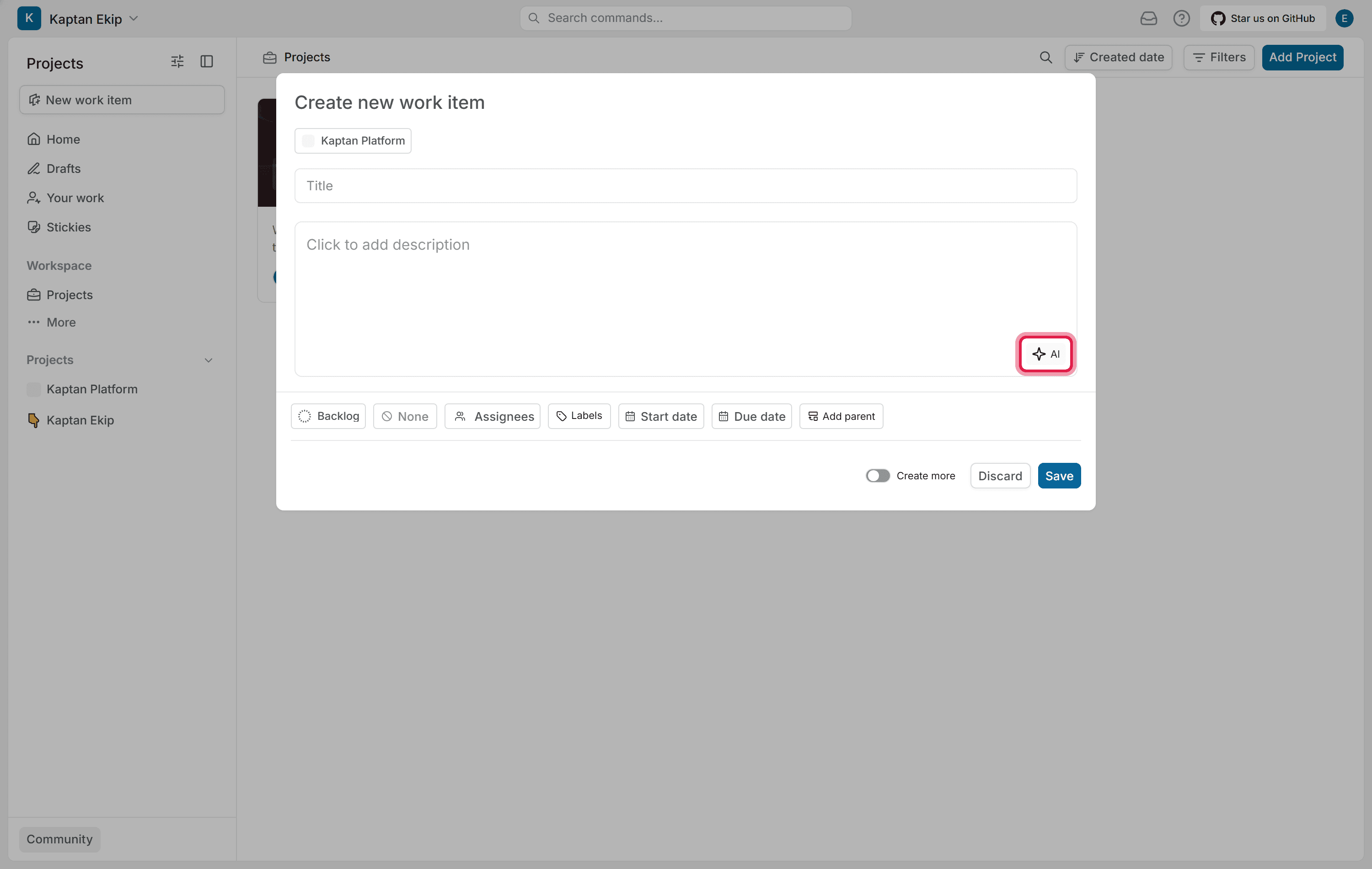
Task: Click the Title input field
Action: 686,186
